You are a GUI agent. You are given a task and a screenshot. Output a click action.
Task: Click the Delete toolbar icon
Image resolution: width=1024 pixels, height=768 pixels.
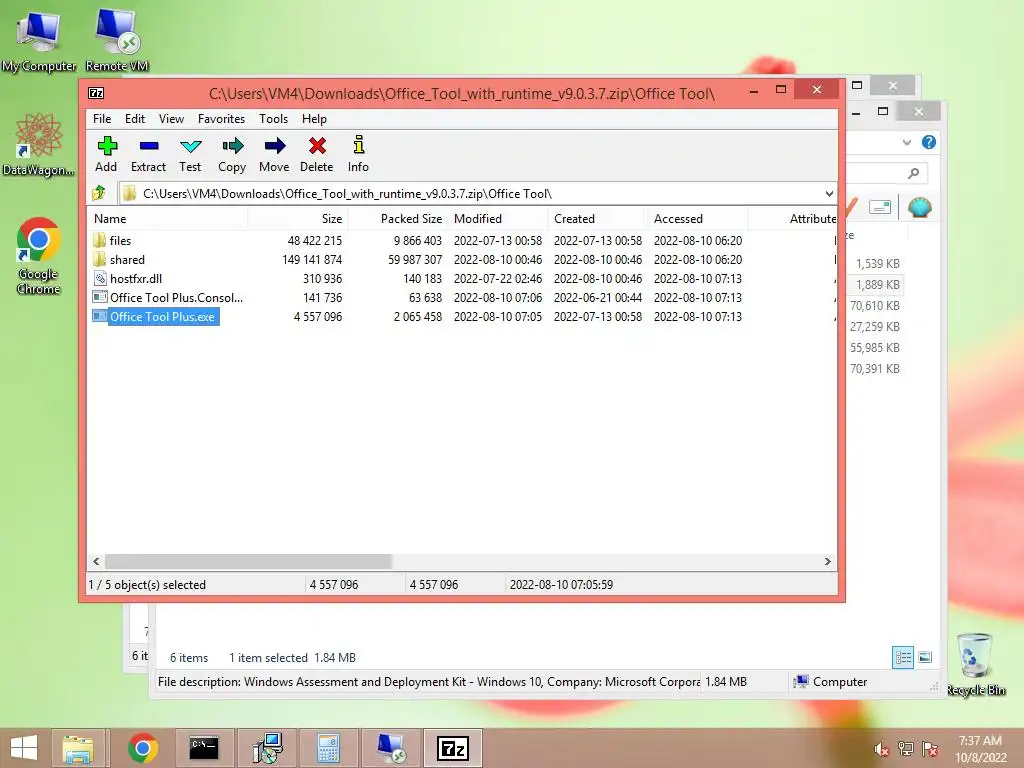pos(317,155)
